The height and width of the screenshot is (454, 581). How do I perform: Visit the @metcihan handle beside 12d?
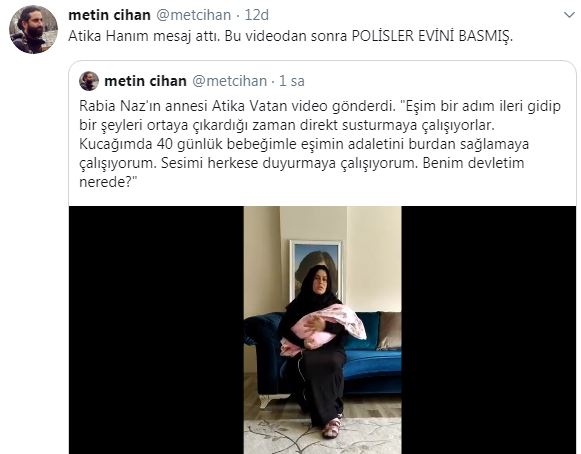[194, 15]
